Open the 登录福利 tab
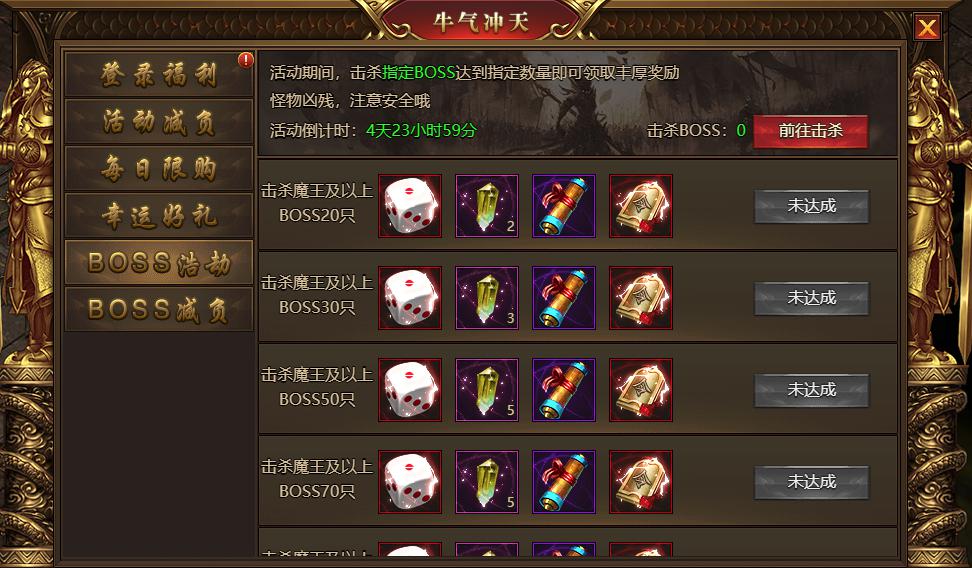Viewport: 972px width, 568px height. [159, 74]
